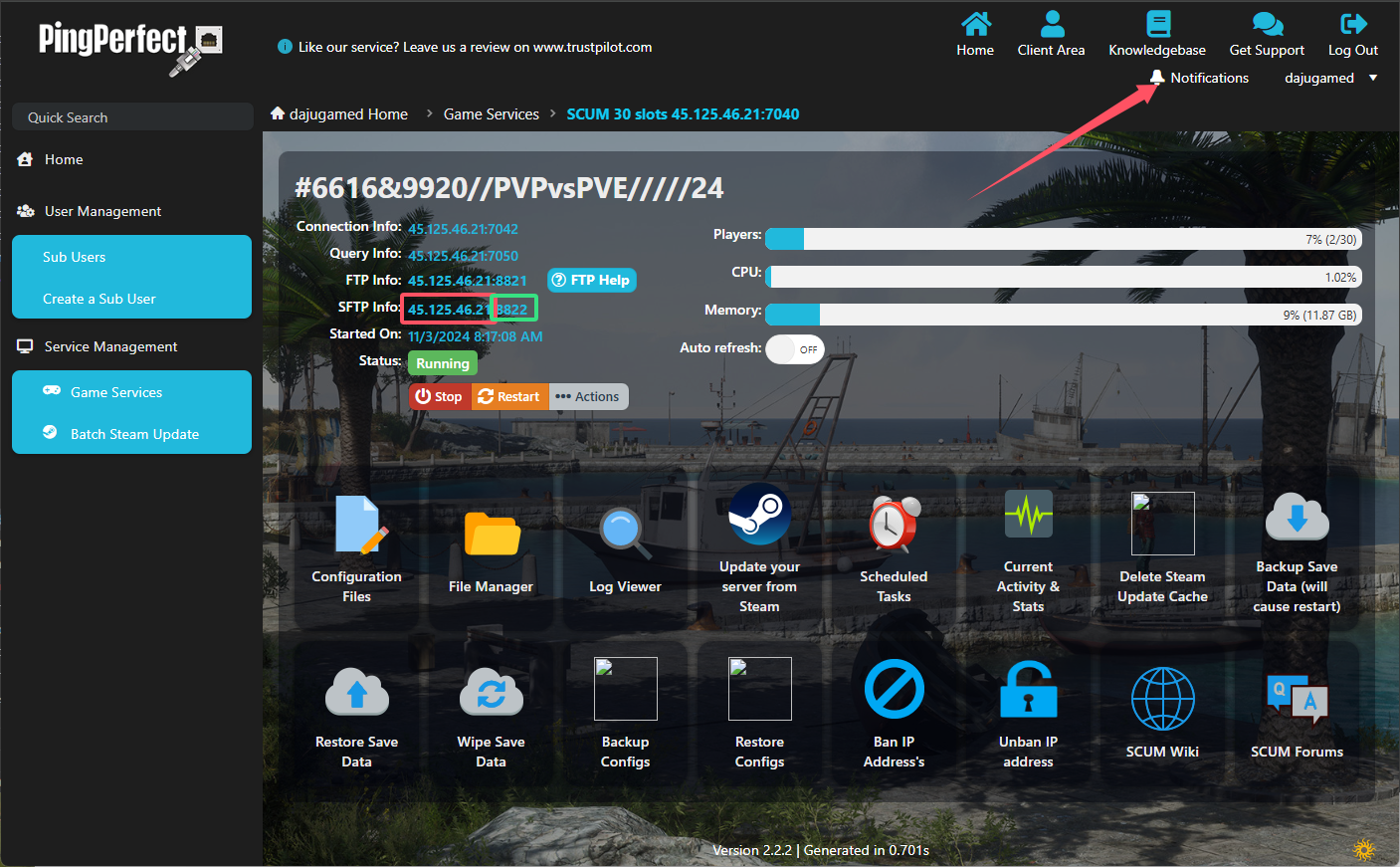Image resolution: width=1400 pixels, height=867 pixels.
Task: Expand the Actions dropdown button
Action: coord(588,397)
